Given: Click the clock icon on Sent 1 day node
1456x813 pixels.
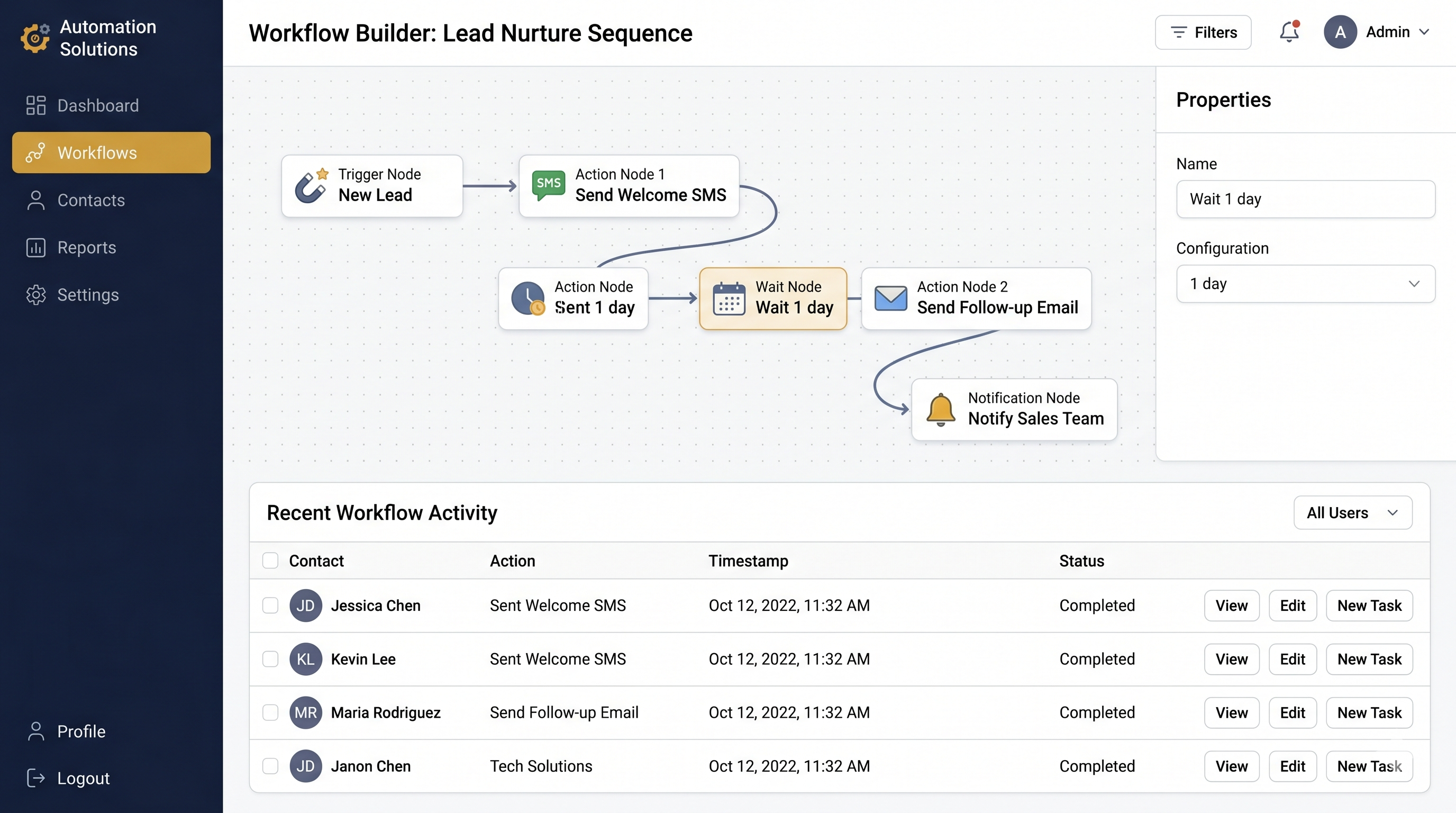Looking at the screenshot, I should 528,298.
